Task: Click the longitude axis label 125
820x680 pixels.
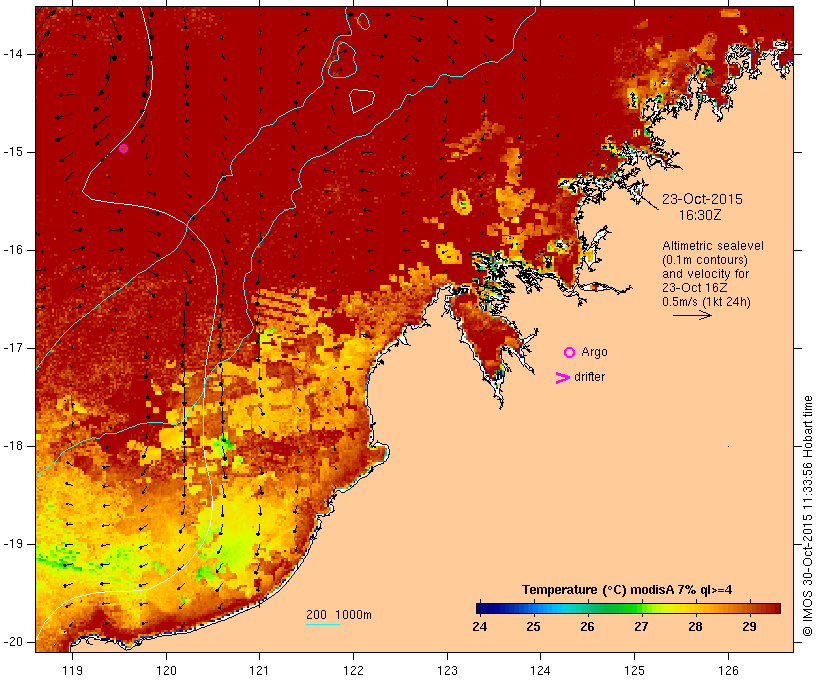Action: [x=634, y=670]
